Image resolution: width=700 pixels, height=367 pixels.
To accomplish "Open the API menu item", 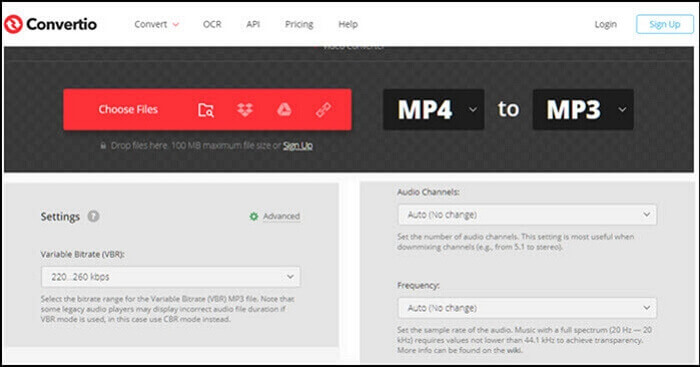I will pos(253,24).
